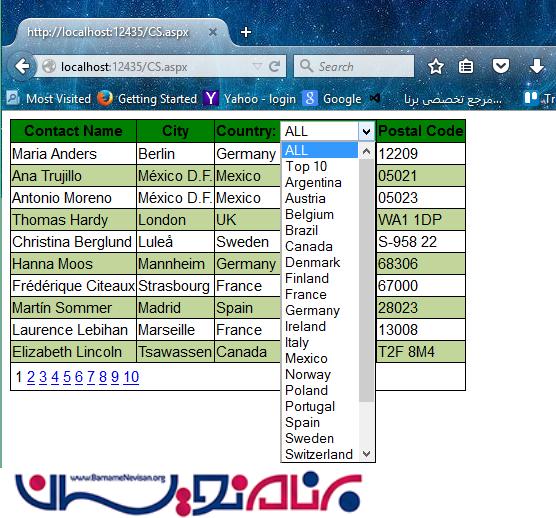Choose Argentina from the dropdown list
This screenshot has height=518, width=556.
click(320, 182)
